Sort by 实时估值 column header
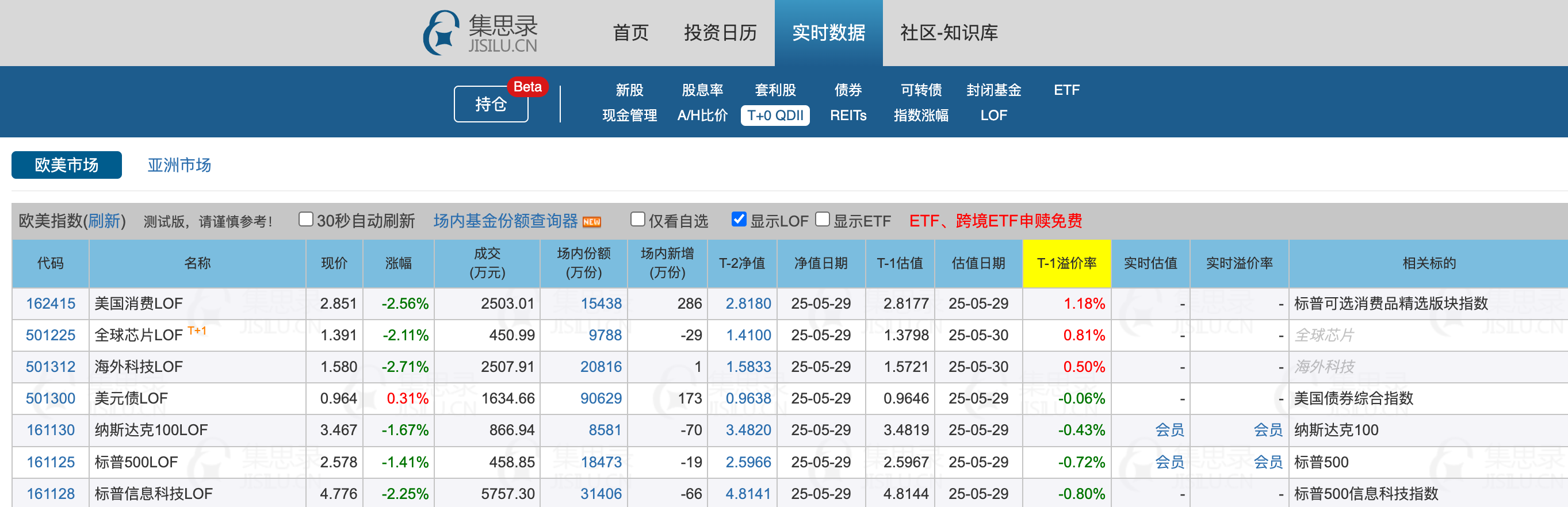1568x507 pixels. (1150, 263)
